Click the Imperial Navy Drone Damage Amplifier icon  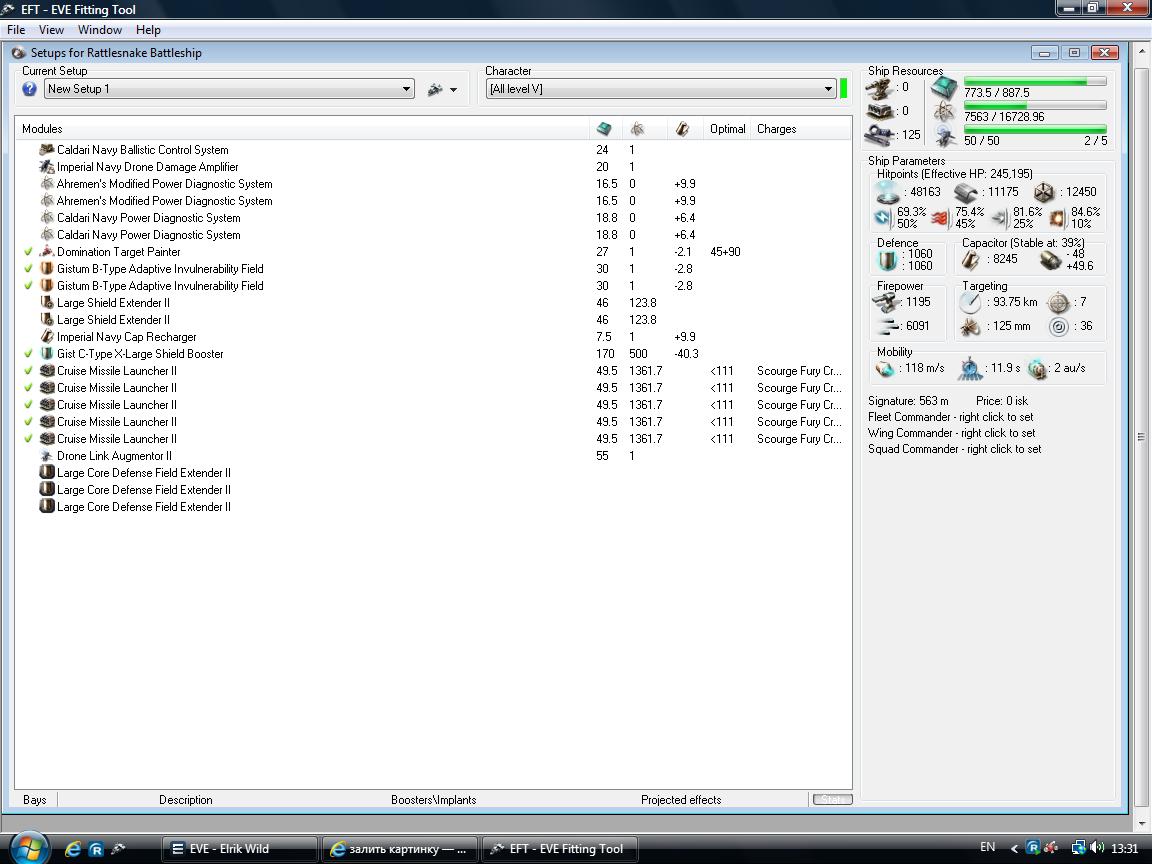pos(47,167)
